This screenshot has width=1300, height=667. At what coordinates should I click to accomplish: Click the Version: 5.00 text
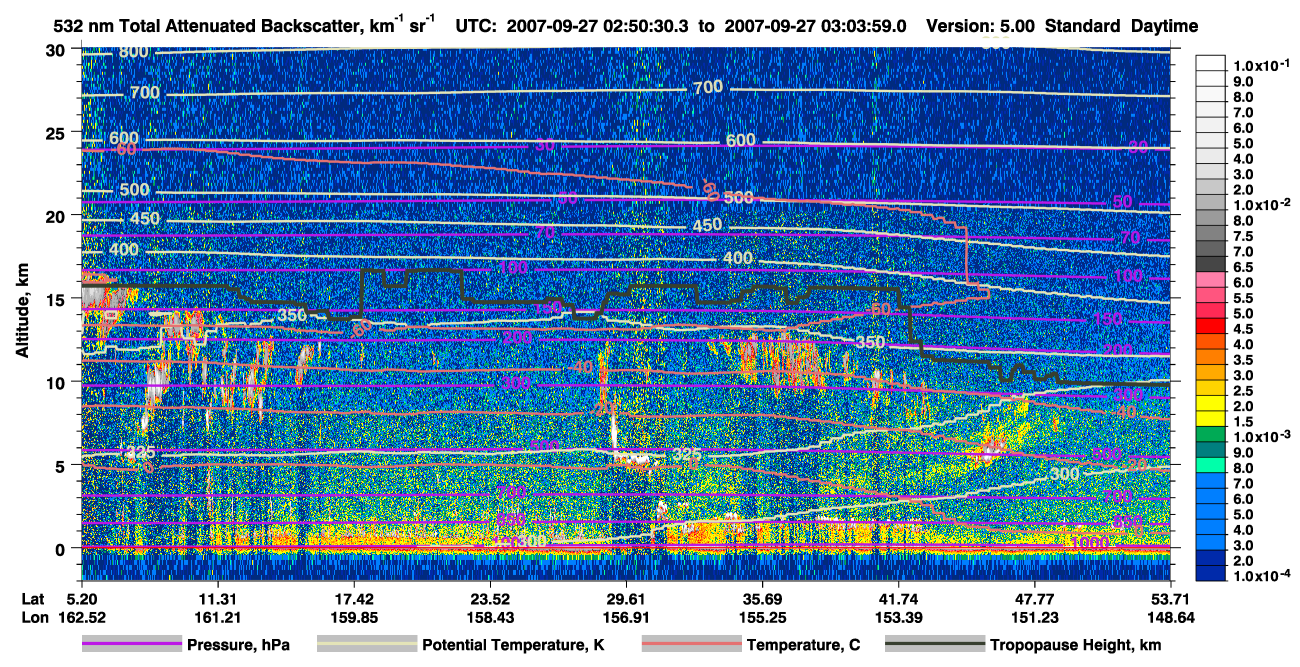(x=981, y=26)
